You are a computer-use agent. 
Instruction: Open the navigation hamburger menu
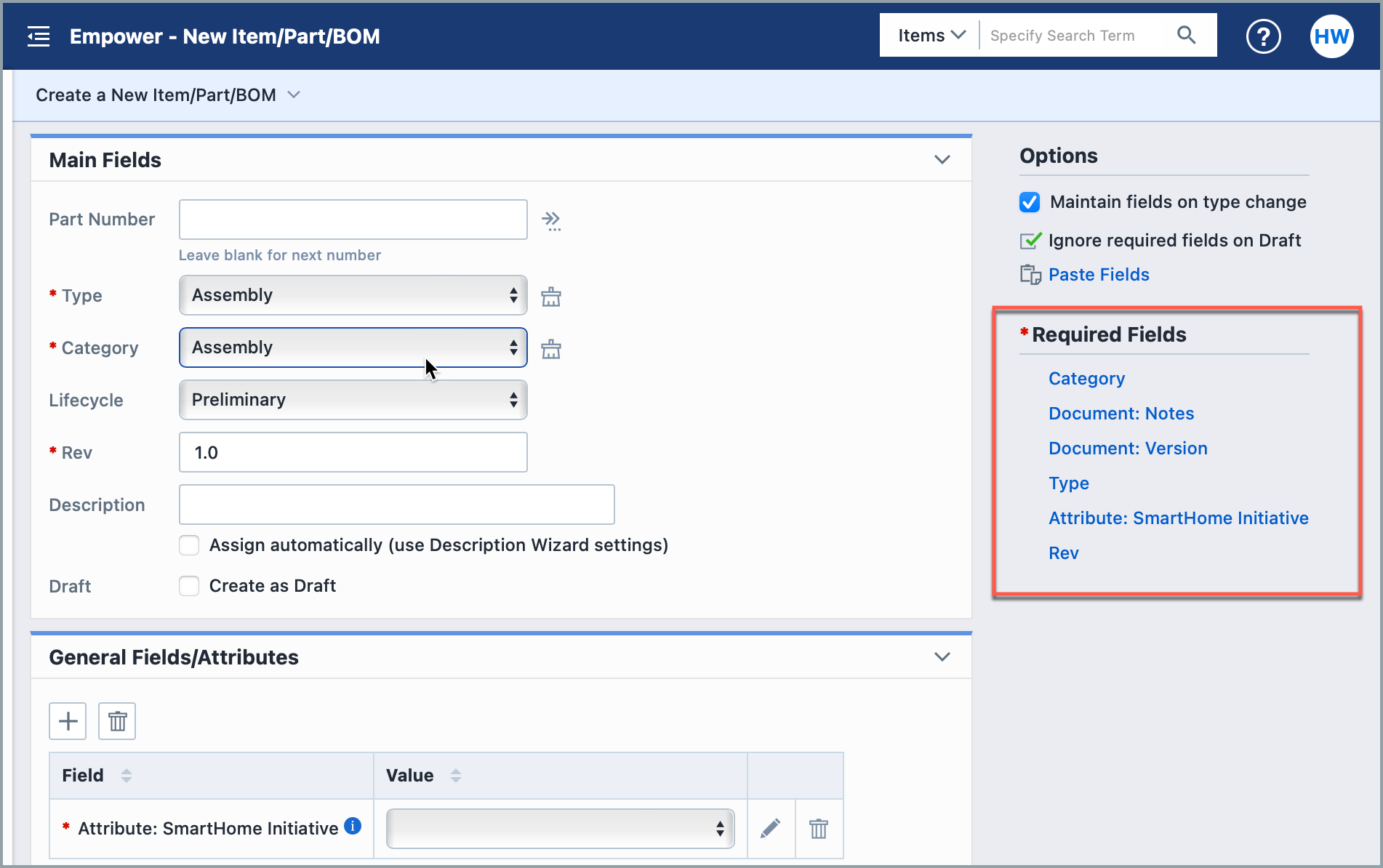click(x=38, y=36)
